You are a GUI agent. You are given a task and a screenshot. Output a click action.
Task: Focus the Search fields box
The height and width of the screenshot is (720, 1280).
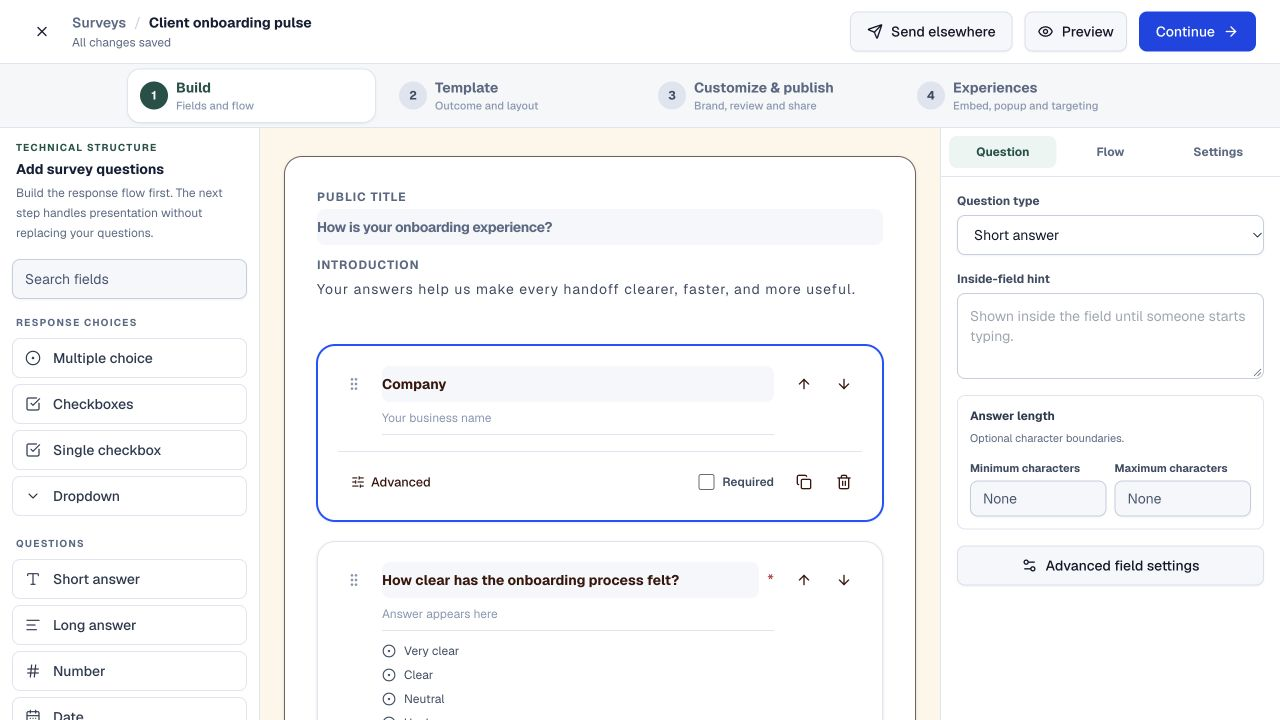[x=129, y=279]
